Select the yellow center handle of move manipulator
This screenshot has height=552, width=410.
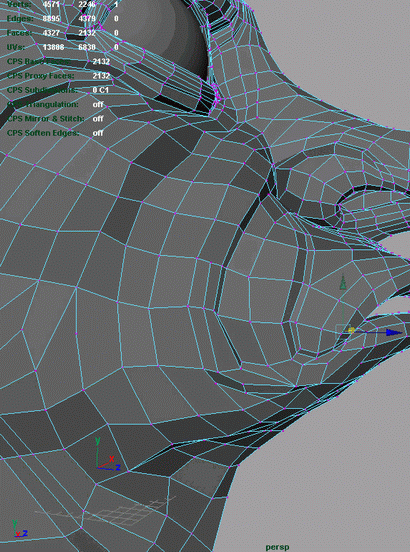click(351, 330)
